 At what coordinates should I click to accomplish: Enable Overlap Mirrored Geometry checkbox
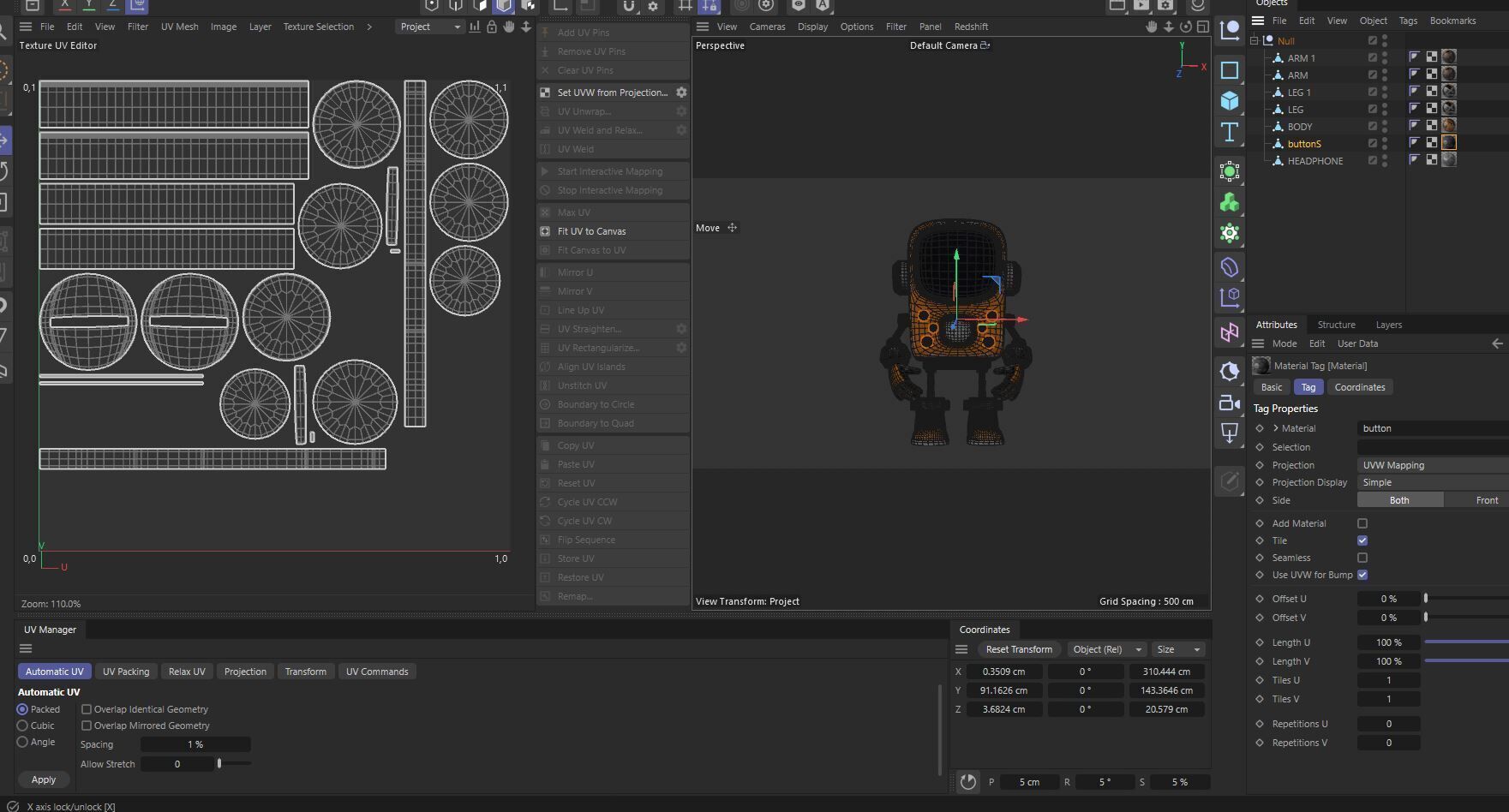point(87,725)
